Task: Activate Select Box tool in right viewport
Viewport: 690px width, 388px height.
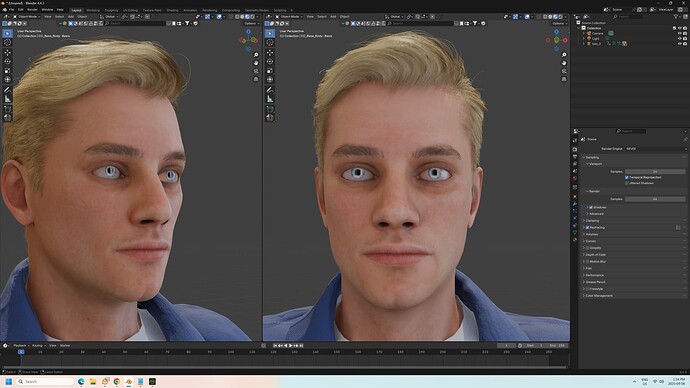Action: tap(270, 33)
